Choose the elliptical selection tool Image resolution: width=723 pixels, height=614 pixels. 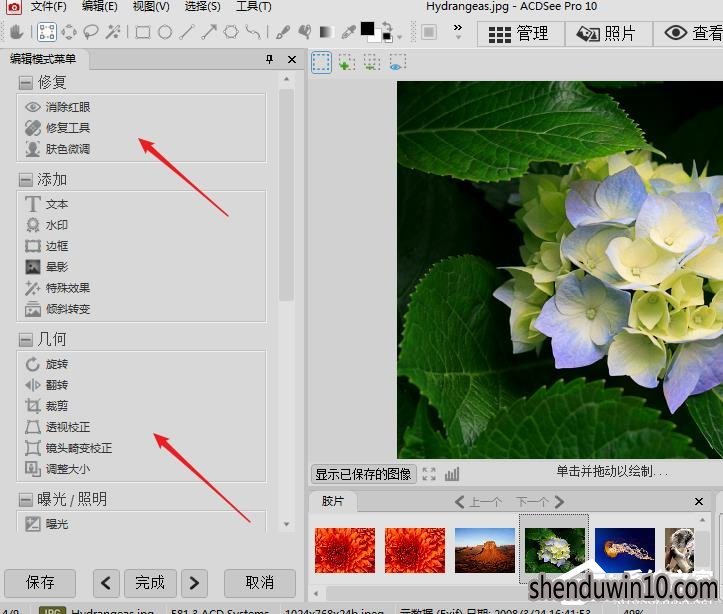point(69,32)
